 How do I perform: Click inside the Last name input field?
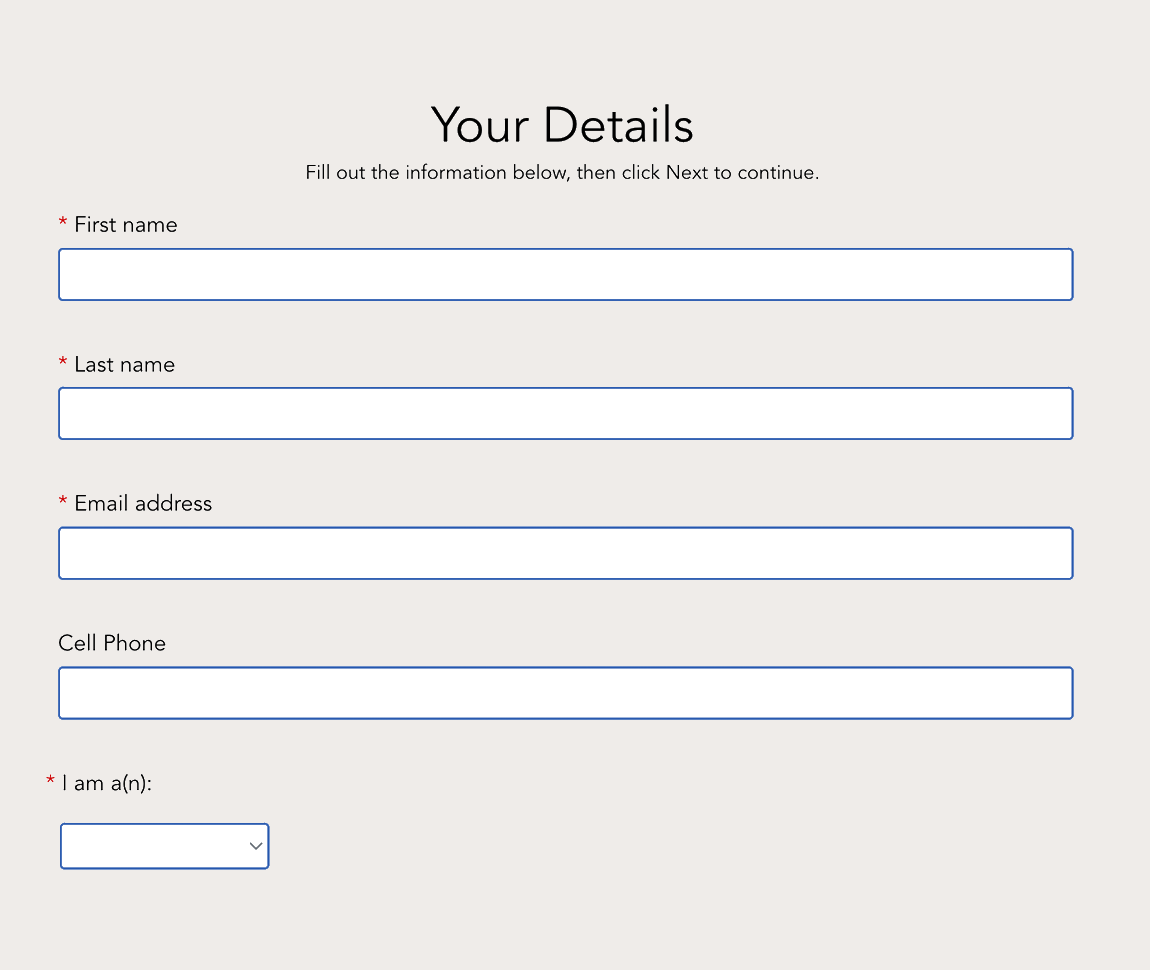click(x=565, y=413)
